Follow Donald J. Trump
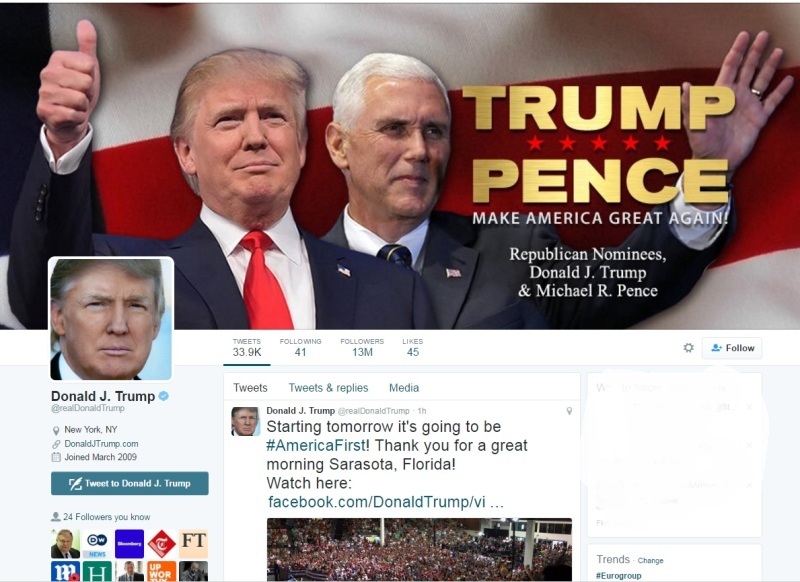800x582 pixels. coord(732,348)
